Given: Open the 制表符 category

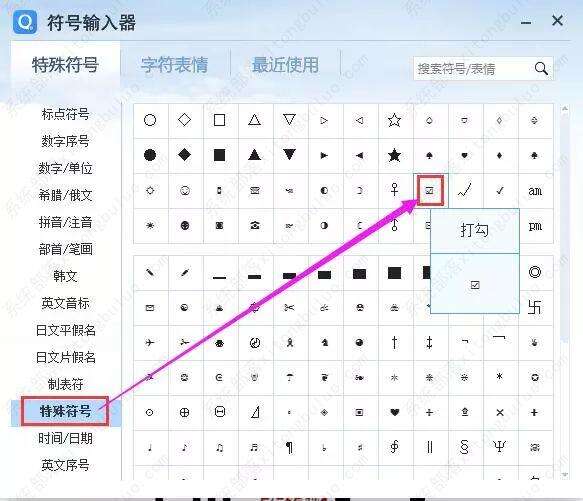Looking at the screenshot, I should pyautogui.click(x=65, y=384).
